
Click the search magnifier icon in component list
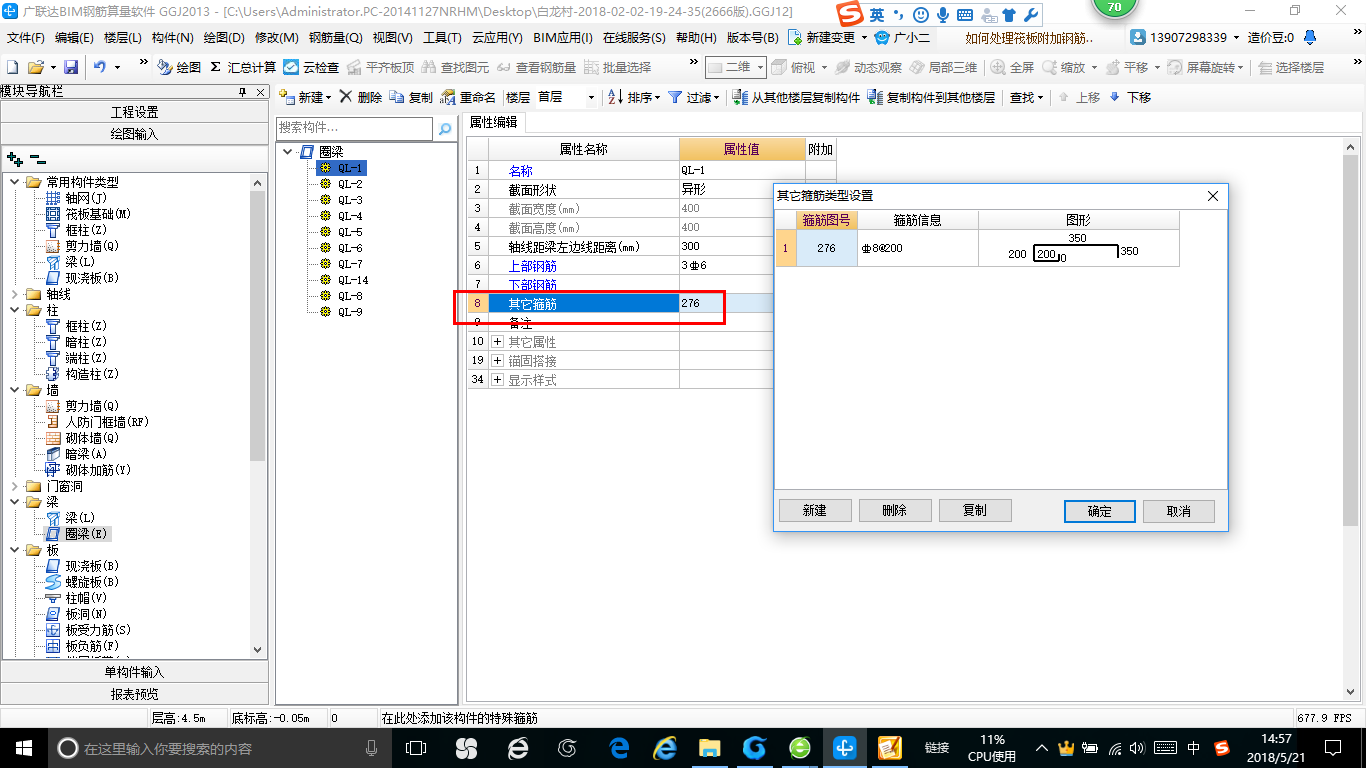pyautogui.click(x=445, y=128)
